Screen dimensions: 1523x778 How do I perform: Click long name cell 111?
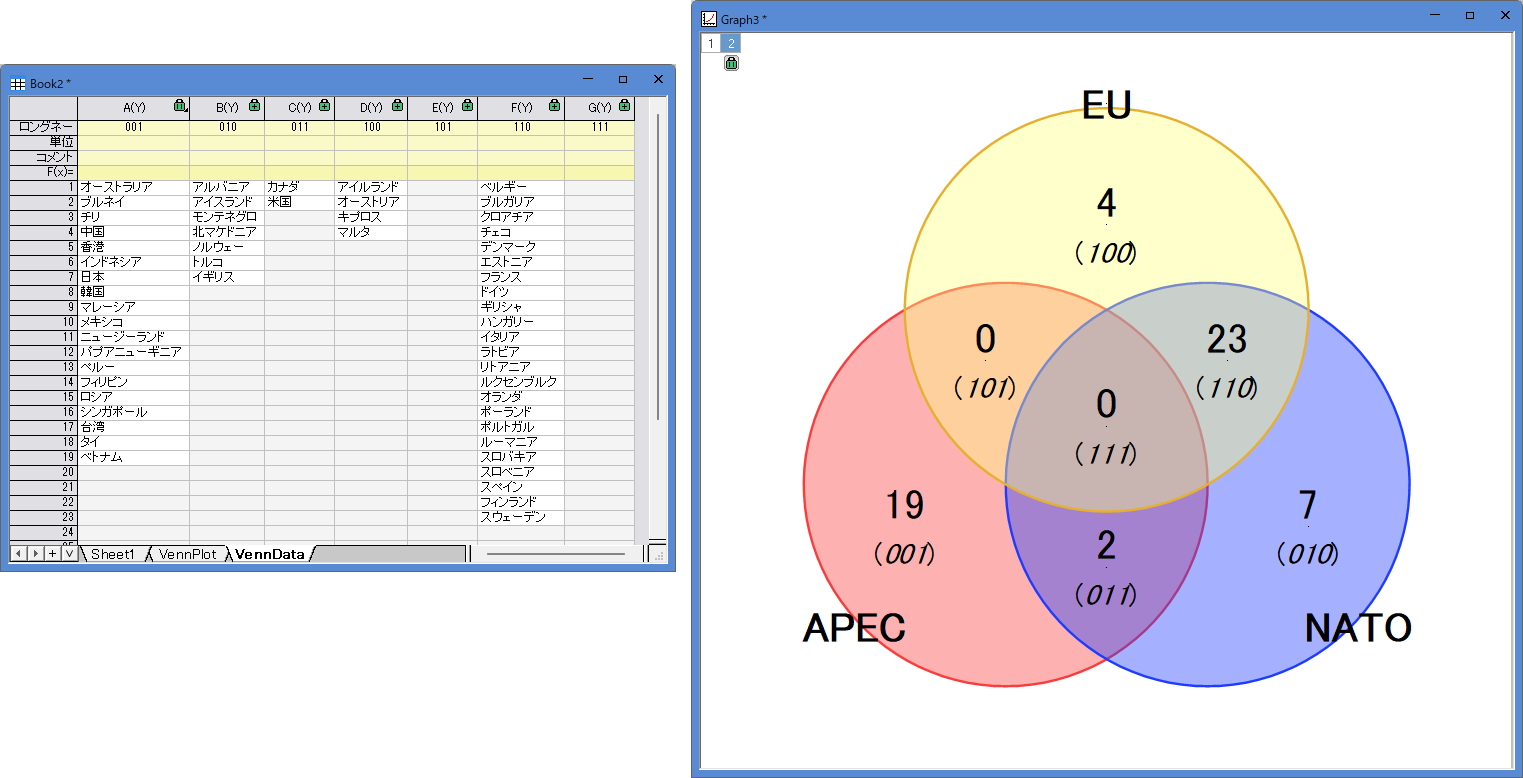point(599,127)
